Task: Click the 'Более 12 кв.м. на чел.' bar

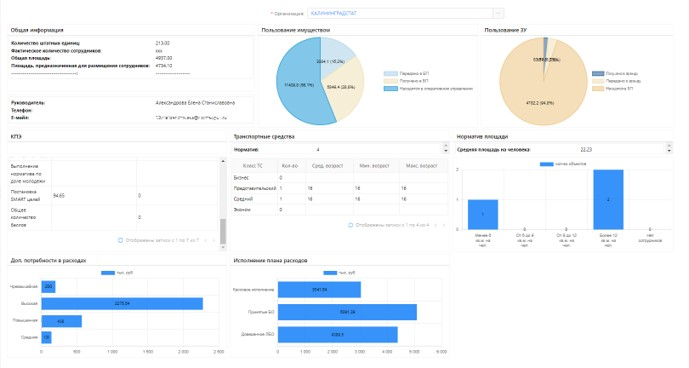Action: pyautogui.click(x=608, y=200)
